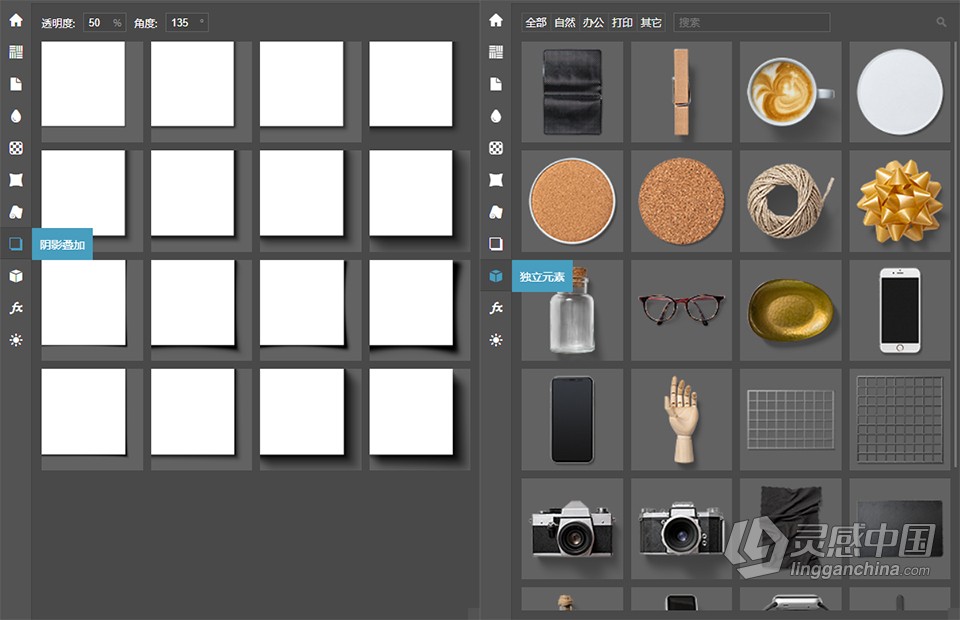Switch to the 全部 category tab
This screenshot has height=620, width=960.
pyautogui.click(x=536, y=23)
